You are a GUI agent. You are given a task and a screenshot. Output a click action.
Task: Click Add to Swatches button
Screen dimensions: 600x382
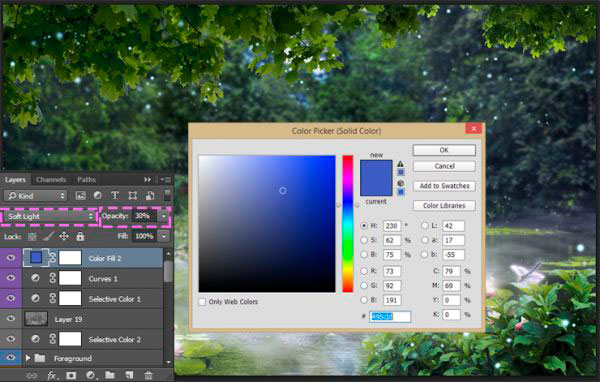pos(444,186)
